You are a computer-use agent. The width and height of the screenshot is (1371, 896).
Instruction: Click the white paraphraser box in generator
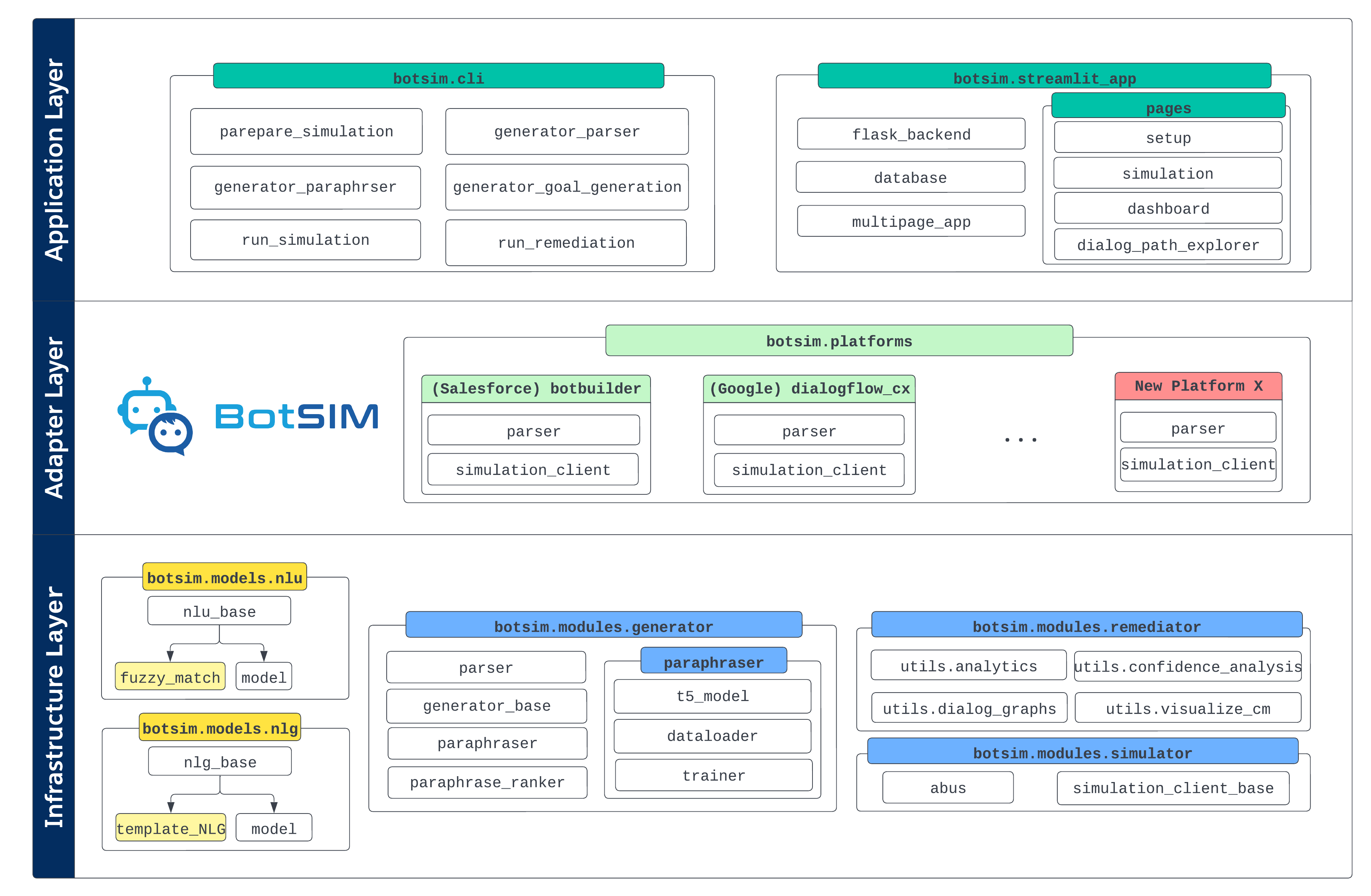(487, 743)
